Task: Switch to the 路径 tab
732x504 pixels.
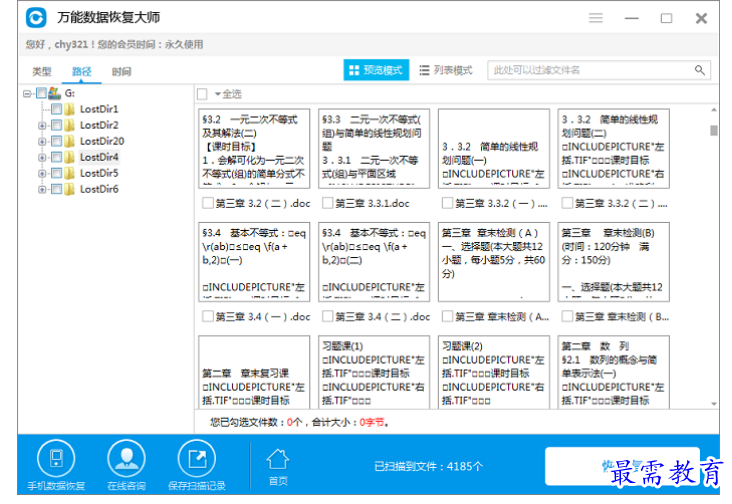Action: tap(82, 71)
